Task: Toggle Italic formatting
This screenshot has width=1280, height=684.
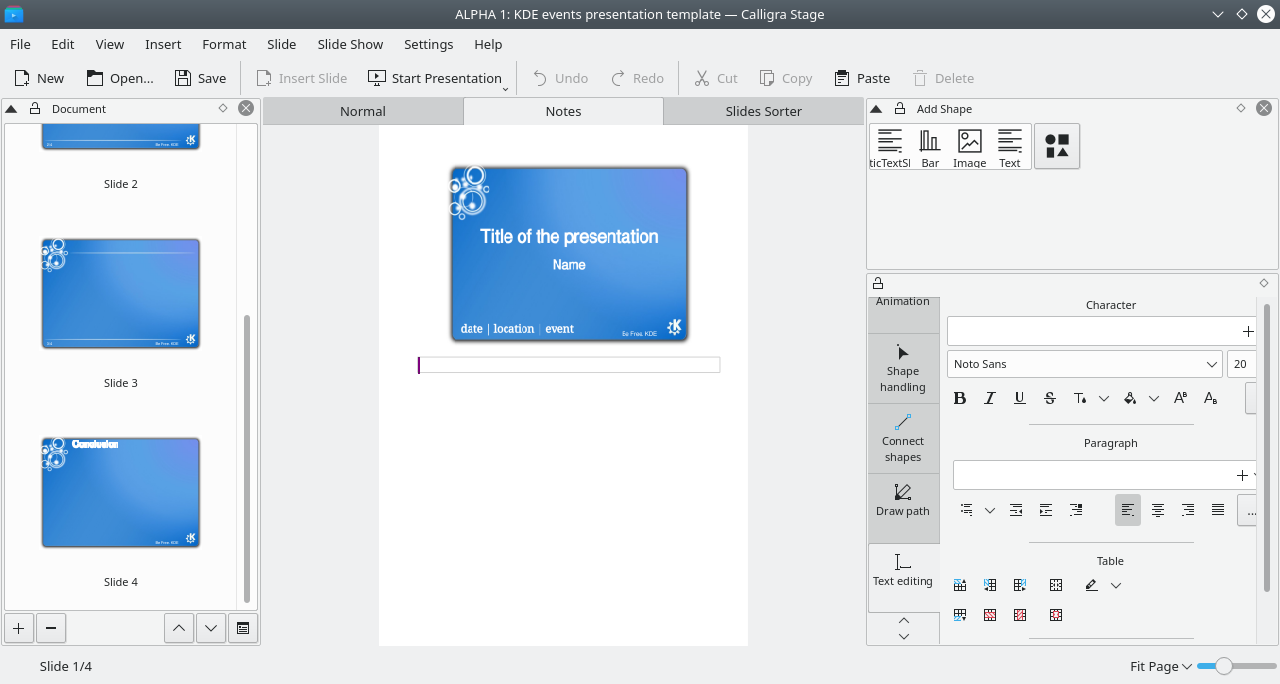Action: coord(990,398)
